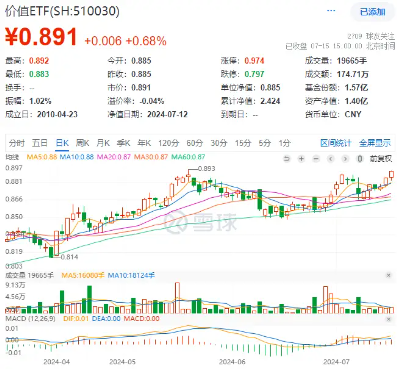This screenshot has width=397, height=370.
Task: Click the volume MA5:16000手 legend
Action: 83,275
